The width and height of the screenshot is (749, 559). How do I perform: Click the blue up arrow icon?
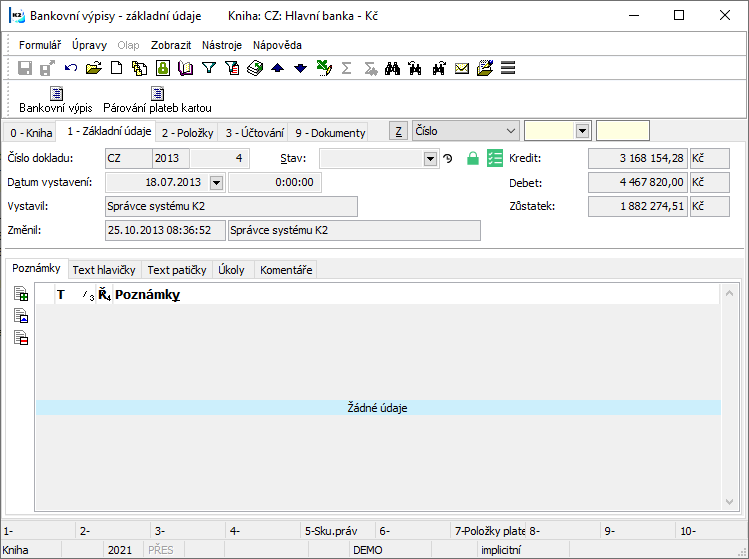pyautogui.click(x=278, y=68)
